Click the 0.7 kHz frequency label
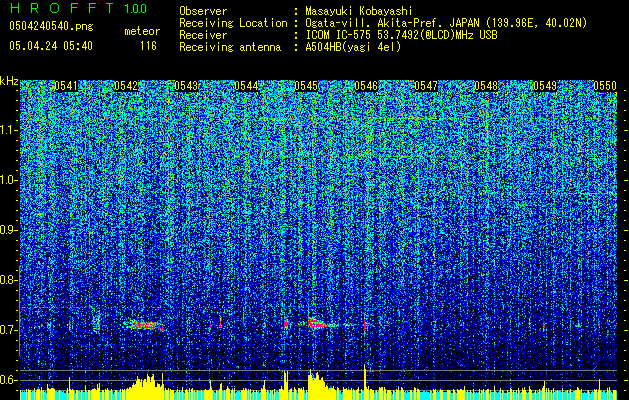Viewport: 629px width, 400px height. point(9,330)
